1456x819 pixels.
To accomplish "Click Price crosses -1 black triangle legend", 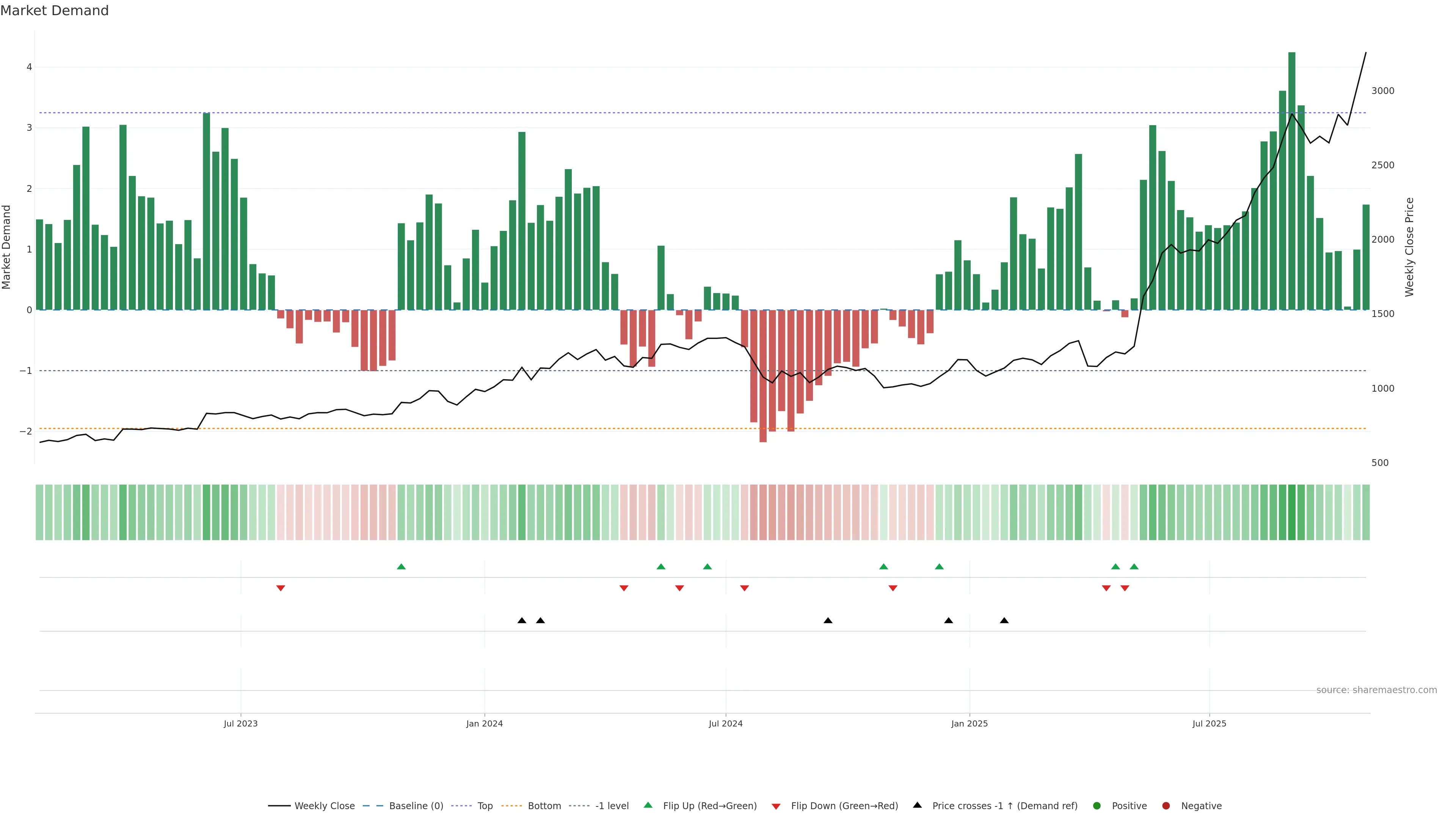I will click(917, 805).
